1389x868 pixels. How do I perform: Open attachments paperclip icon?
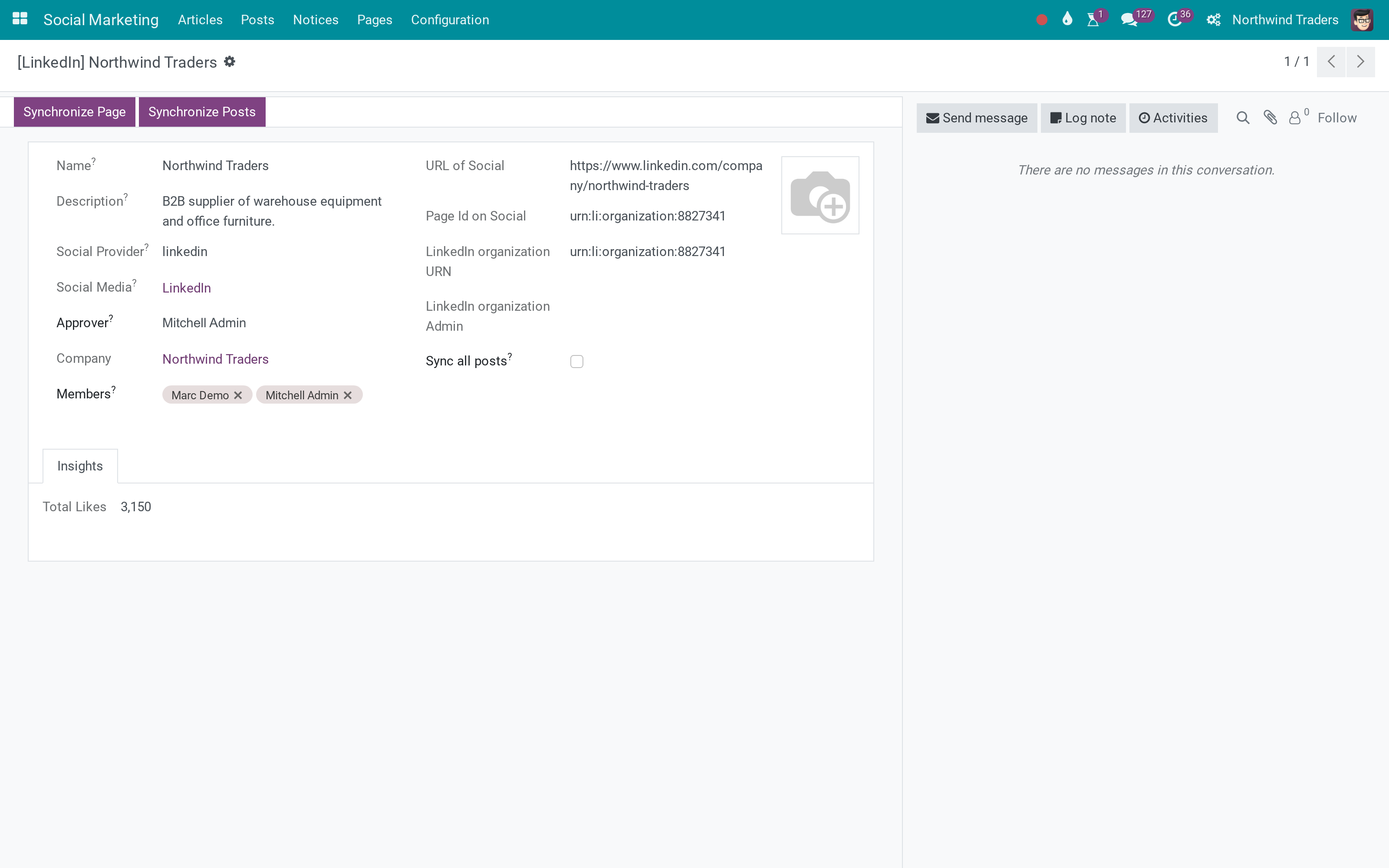tap(1270, 118)
